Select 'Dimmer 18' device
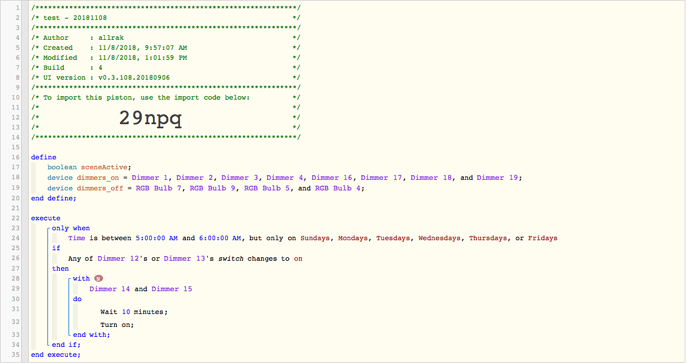690x364 pixels. pyautogui.click(x=431, y=178)
